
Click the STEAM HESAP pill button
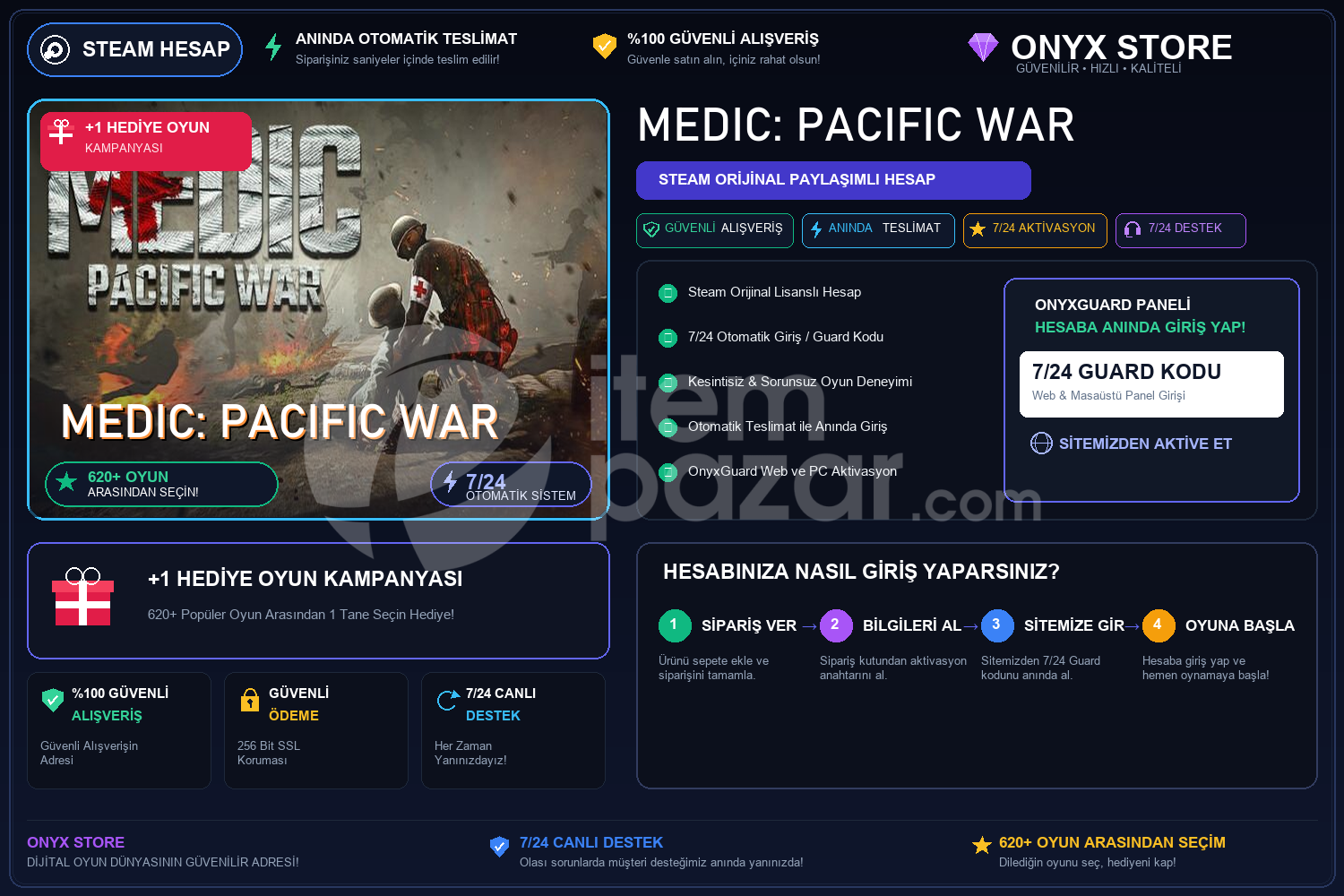pos(134,49)
